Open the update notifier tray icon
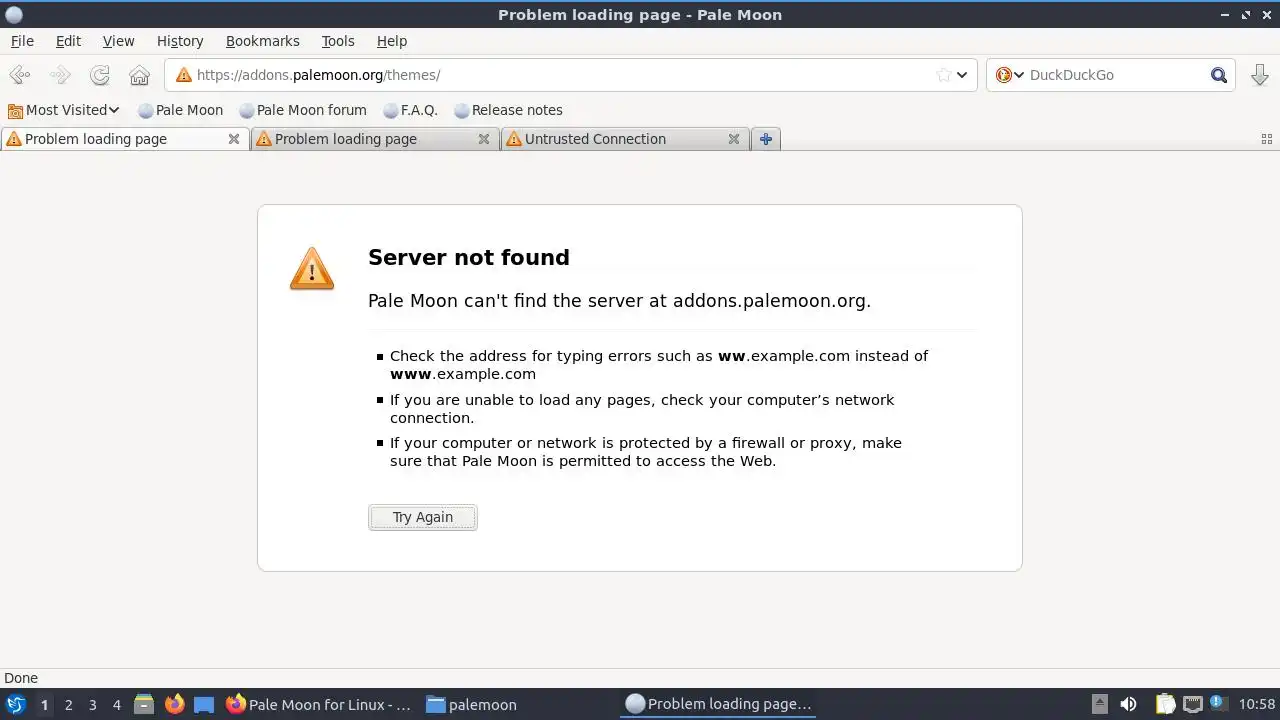 [1218, 704]
